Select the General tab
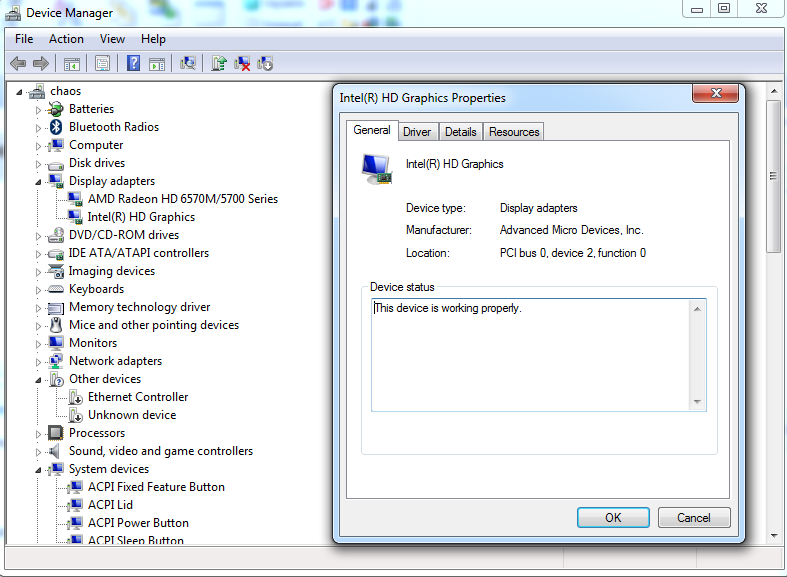Image resolution: width=787 pixels, height=577 pixels. pyautogui.click(x=372, y=130)
